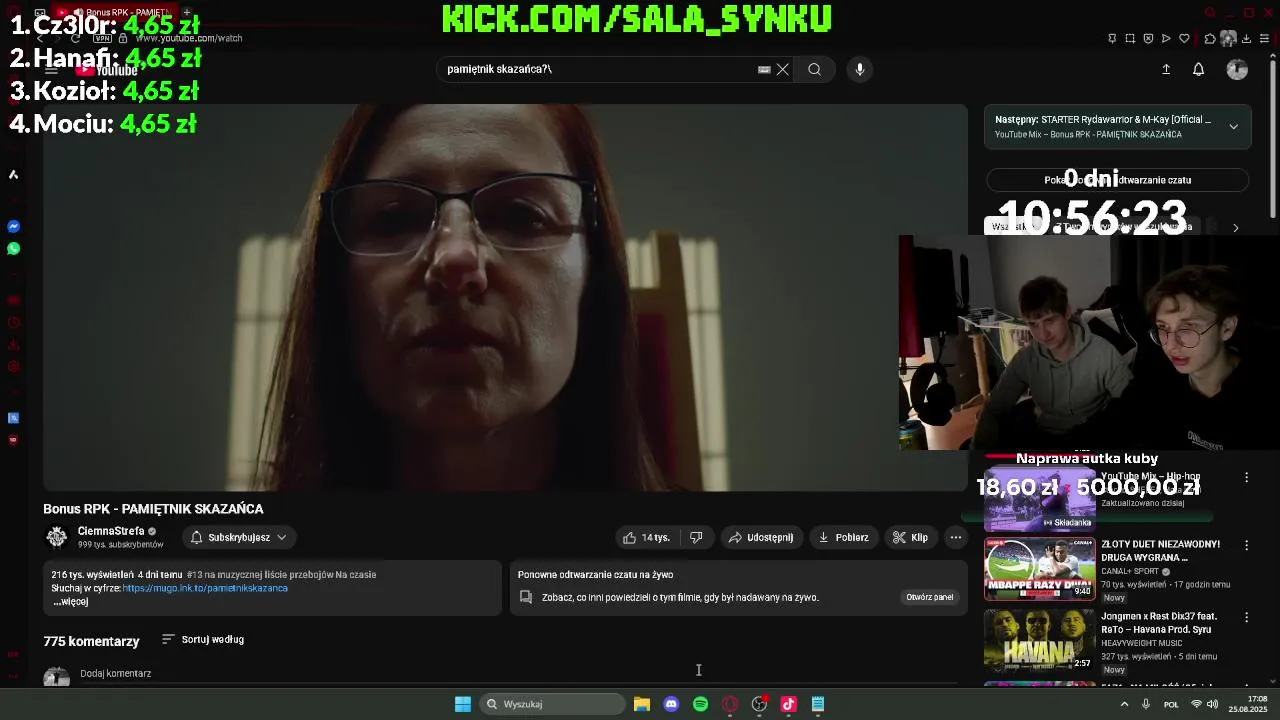This screenshot has width=1280, height=720.
Task: Click the browser heart bookmark icon
Action: (x=1184, y=39)
